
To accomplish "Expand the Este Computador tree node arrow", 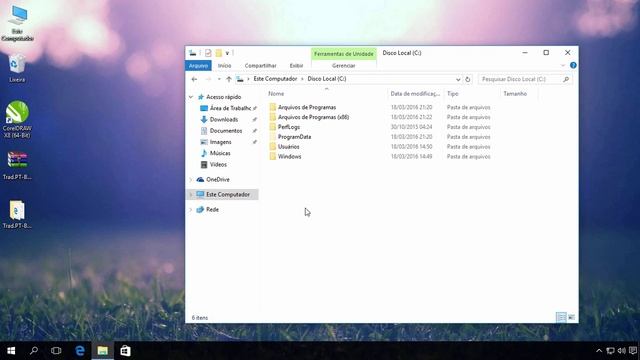I will 191,195.
